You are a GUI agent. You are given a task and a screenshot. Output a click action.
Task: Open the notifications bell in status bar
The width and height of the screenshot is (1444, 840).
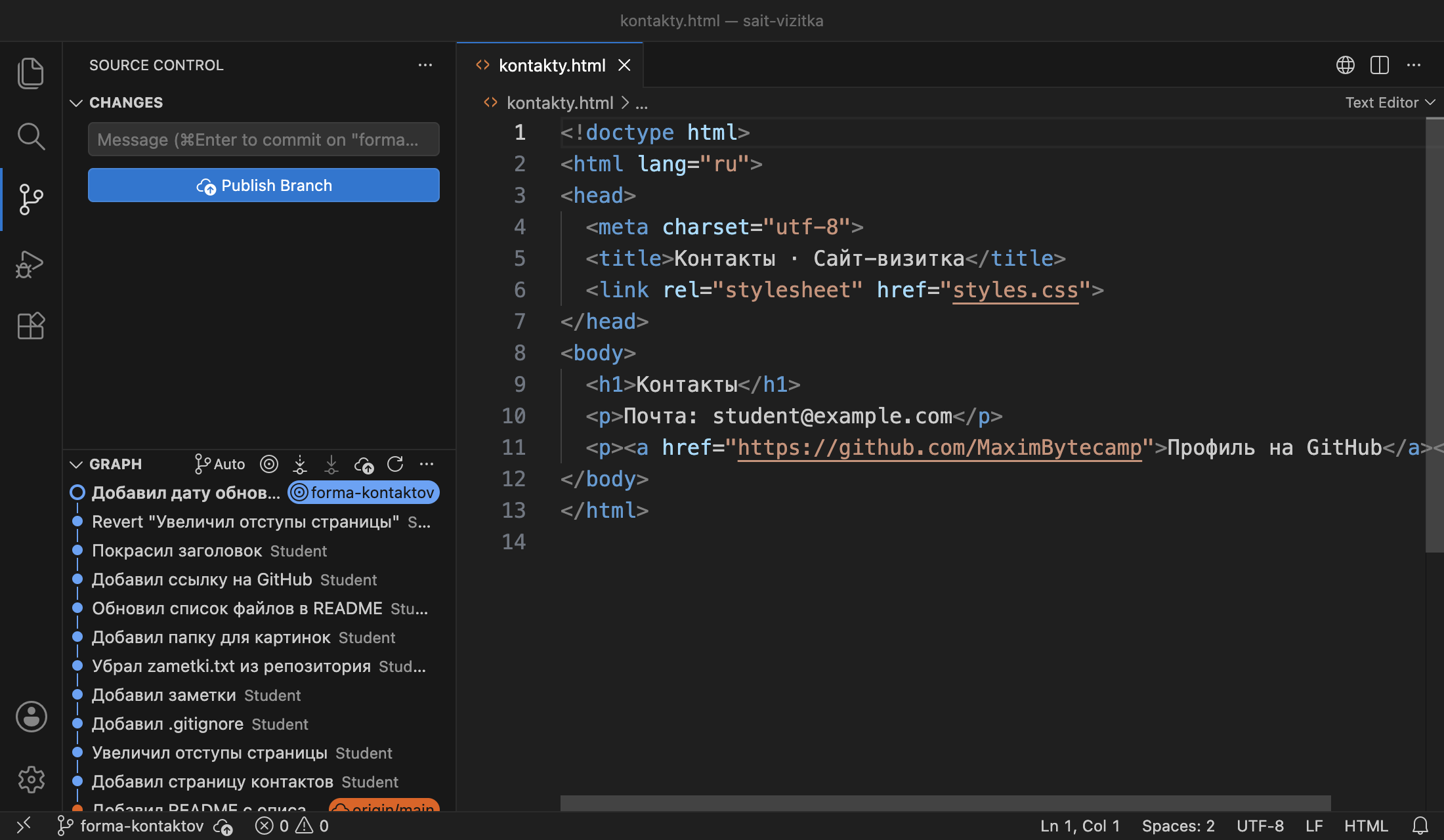1421,826
